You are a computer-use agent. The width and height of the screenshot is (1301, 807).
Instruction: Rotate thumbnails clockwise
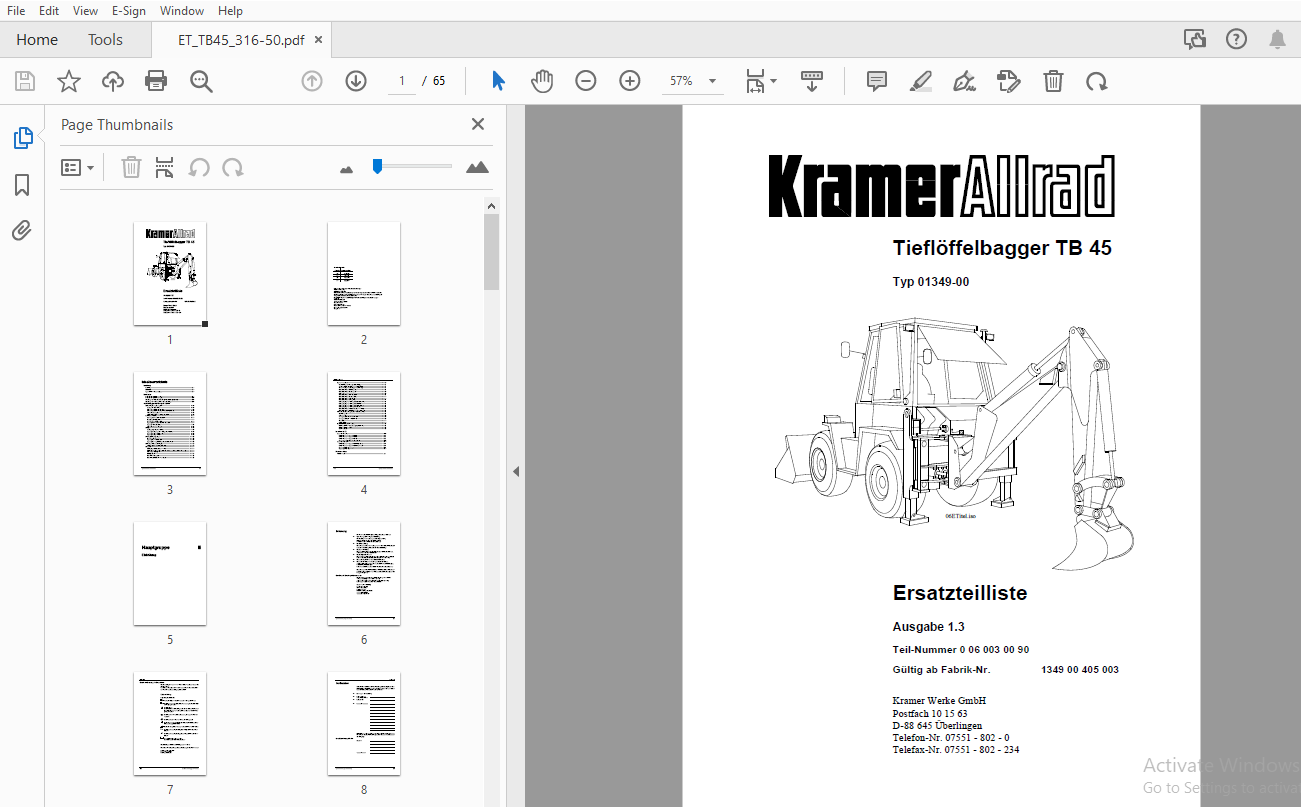tap(233, 167)
